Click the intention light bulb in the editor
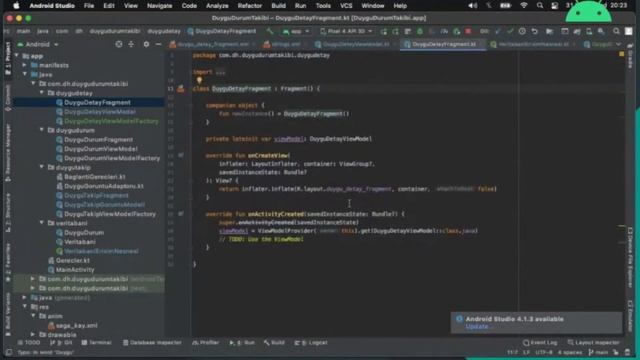 pyautogui.click(x=199, y=80)
